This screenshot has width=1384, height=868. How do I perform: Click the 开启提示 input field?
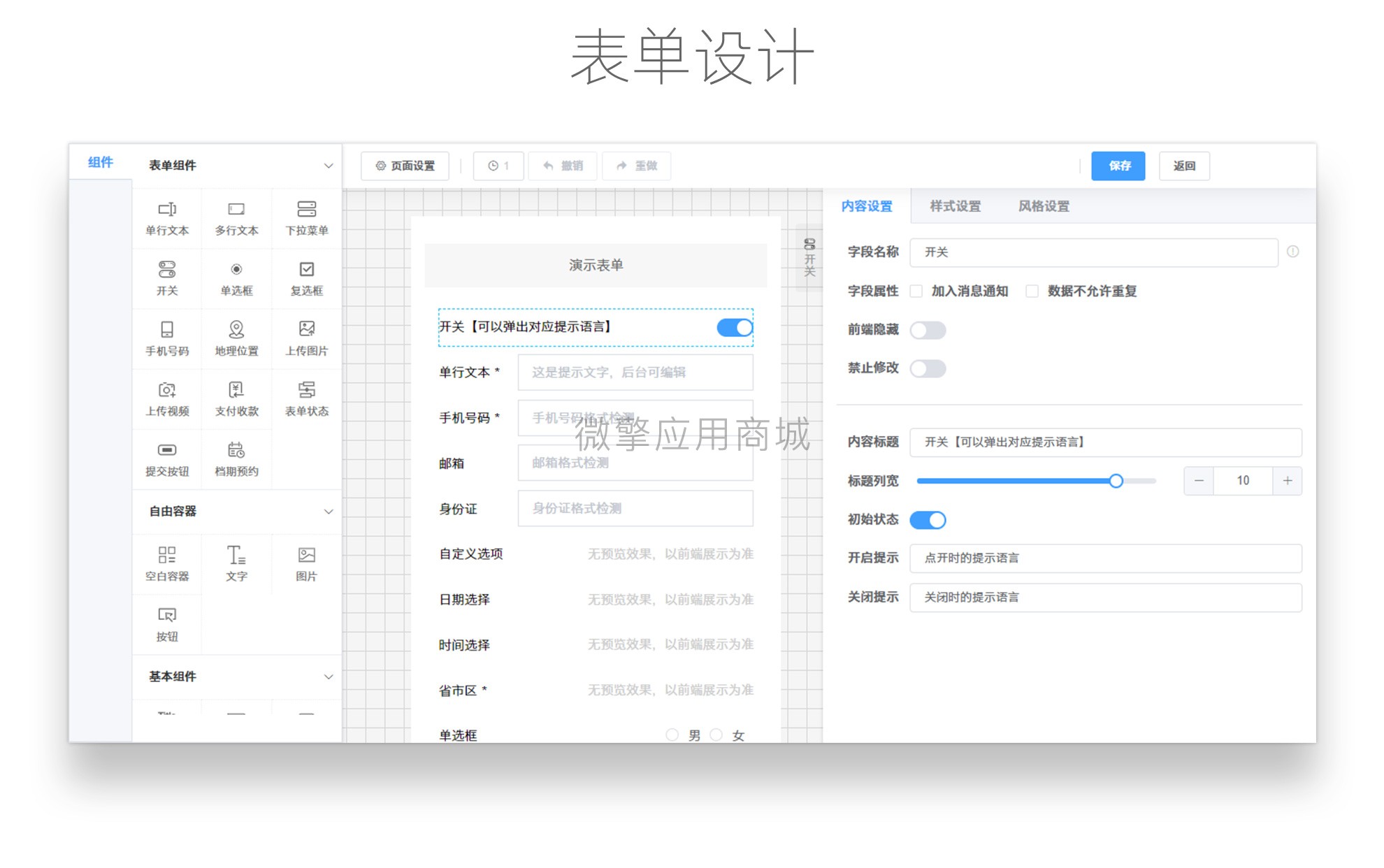click(1106, 558)
